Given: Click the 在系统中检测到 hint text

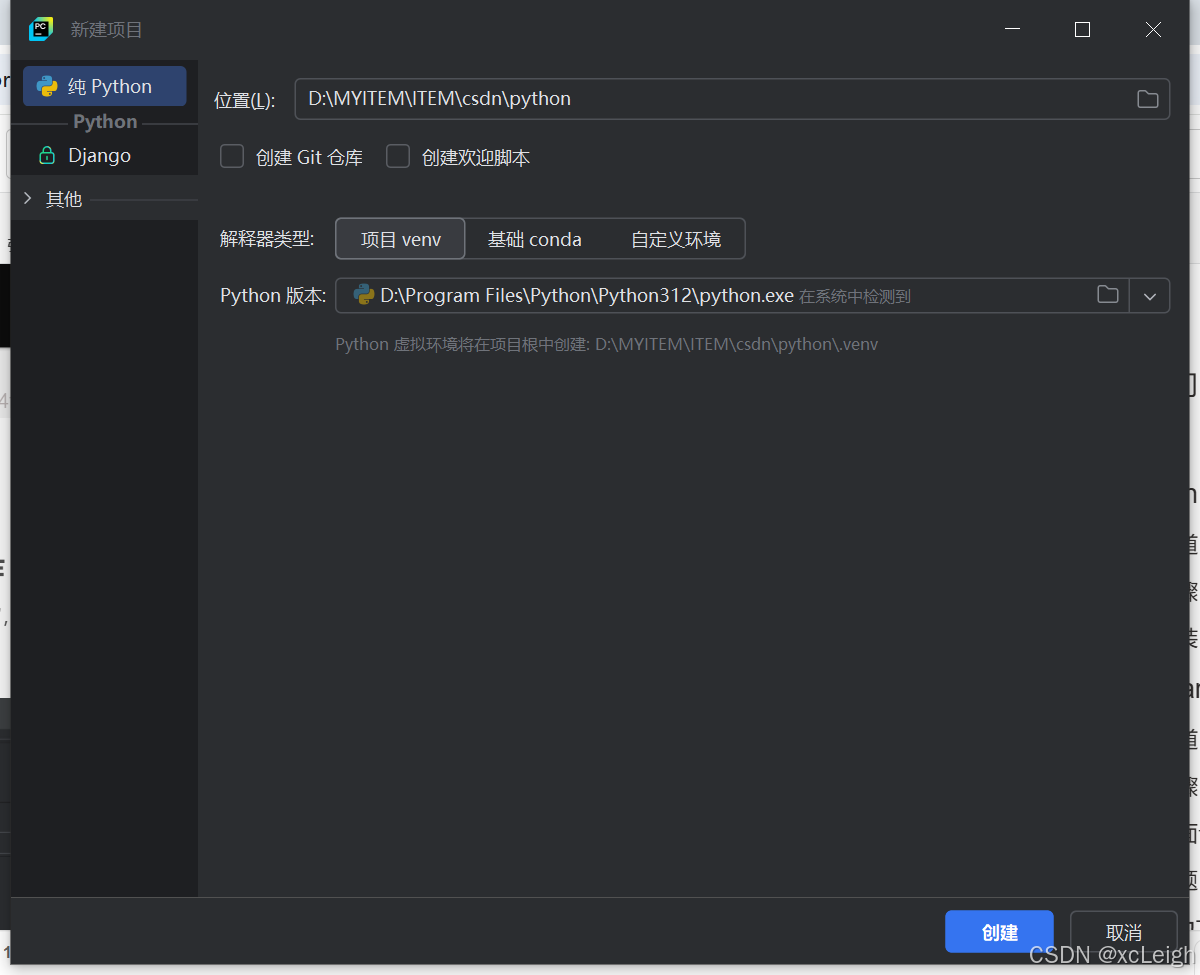Looking at the screenshot, I should 855,296.
